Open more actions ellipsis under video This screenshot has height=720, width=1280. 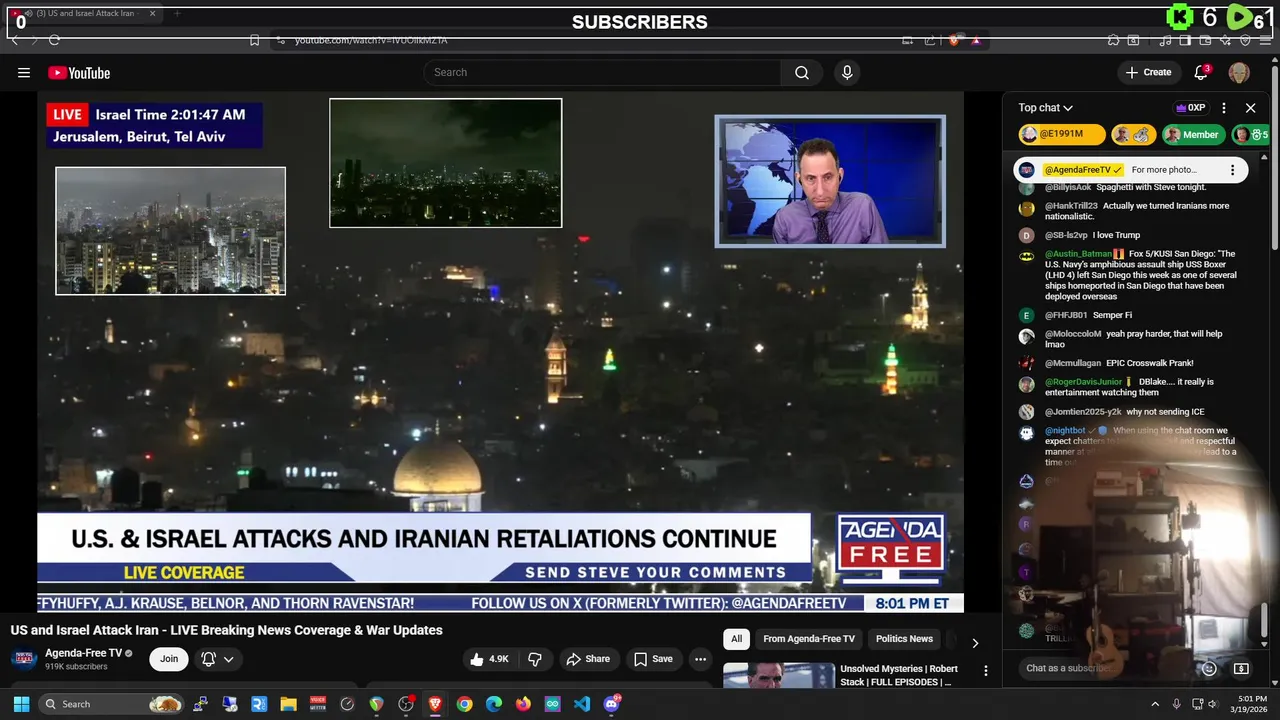point(700,659)
